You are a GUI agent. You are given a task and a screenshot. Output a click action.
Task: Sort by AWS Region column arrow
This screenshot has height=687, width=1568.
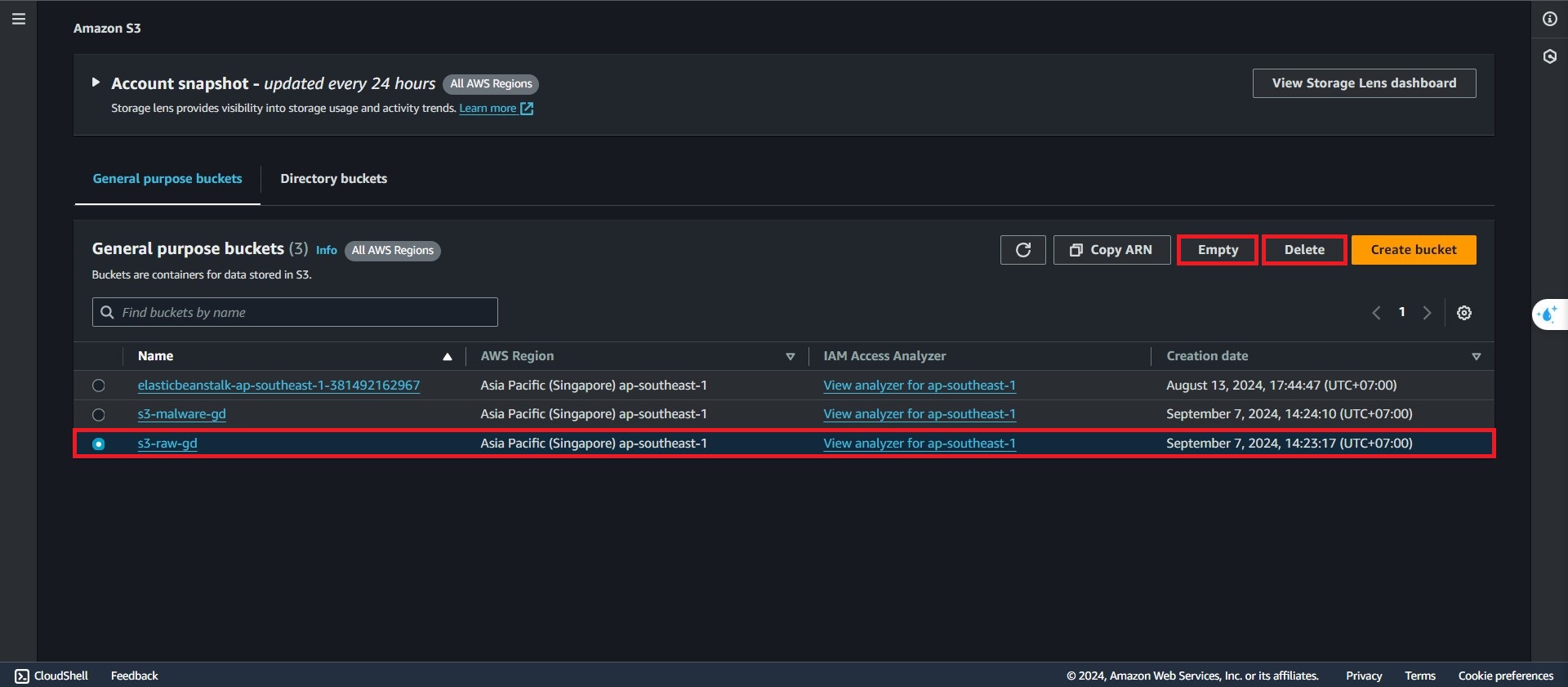click(790, 356)
